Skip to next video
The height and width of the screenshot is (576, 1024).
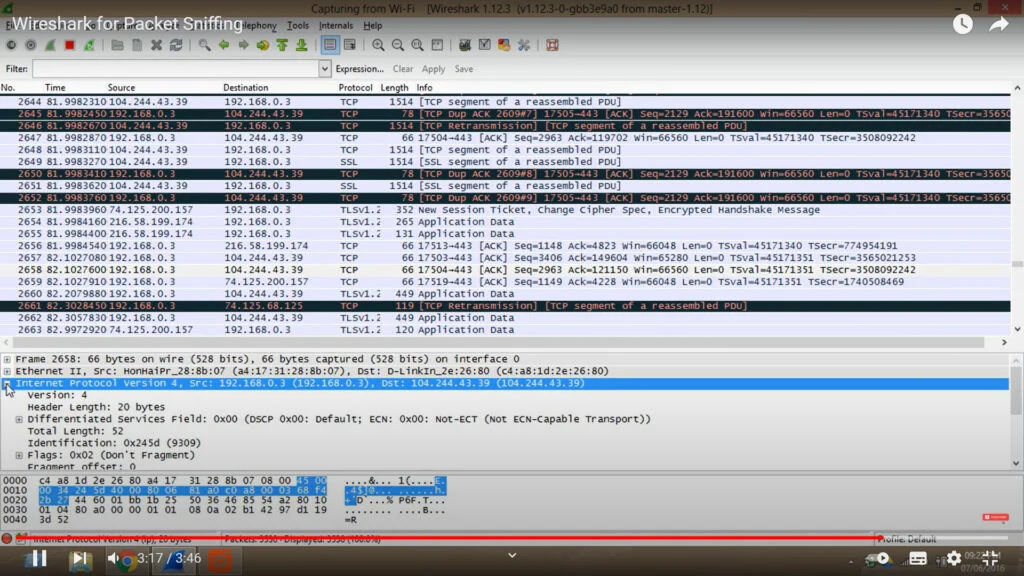pyautogui.click(x=79, y=558)
